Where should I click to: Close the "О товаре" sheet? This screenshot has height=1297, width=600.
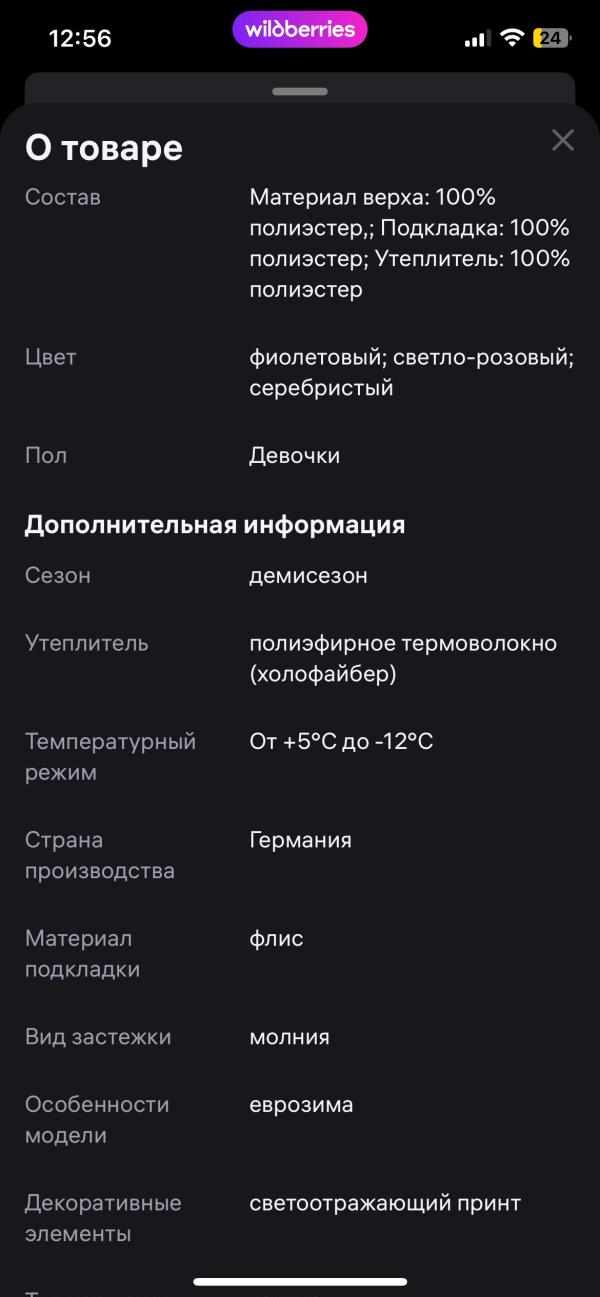563,141
